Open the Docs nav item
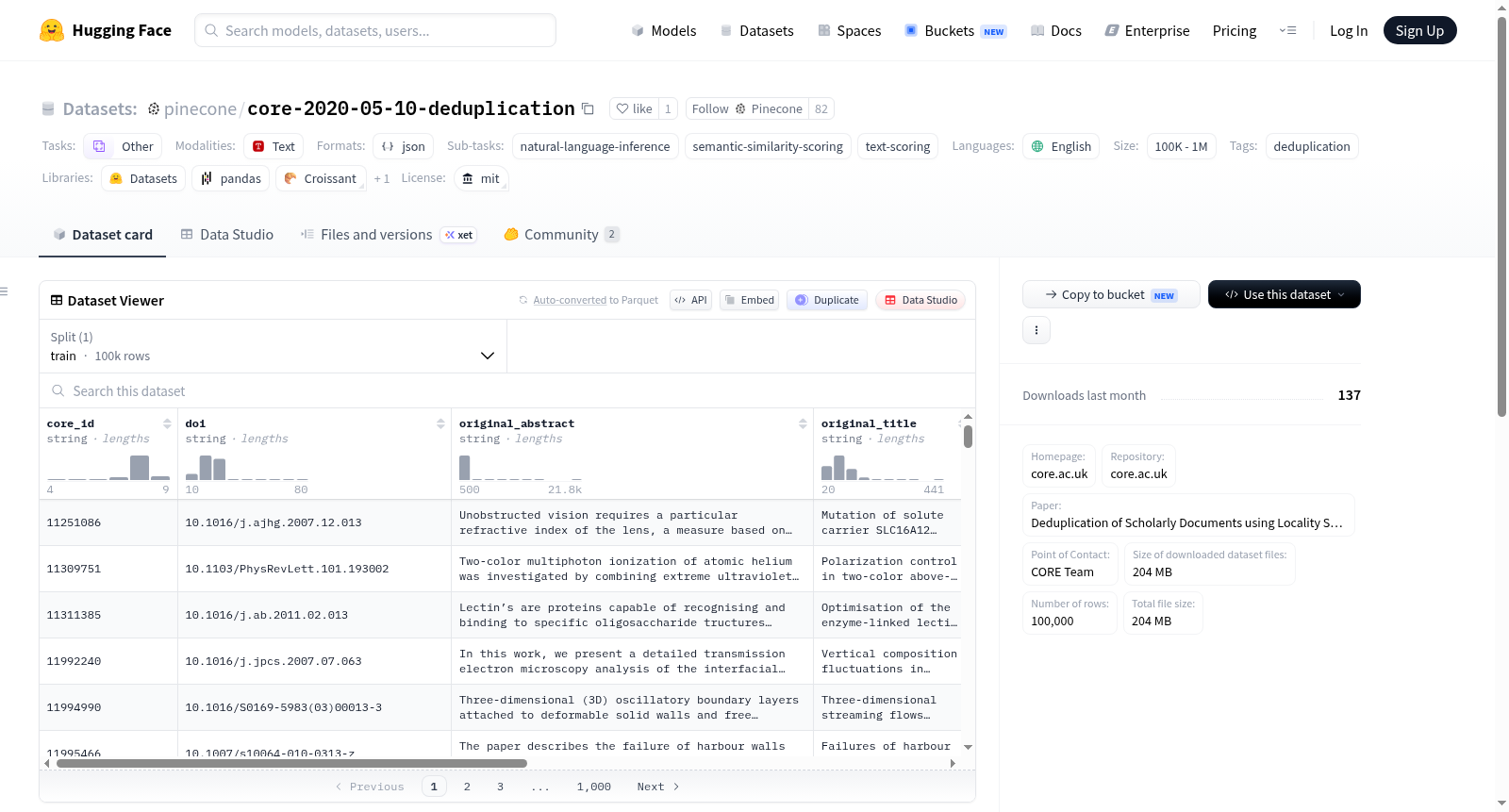This screenshot has width=1509, height=812. tap(1056, 30)
